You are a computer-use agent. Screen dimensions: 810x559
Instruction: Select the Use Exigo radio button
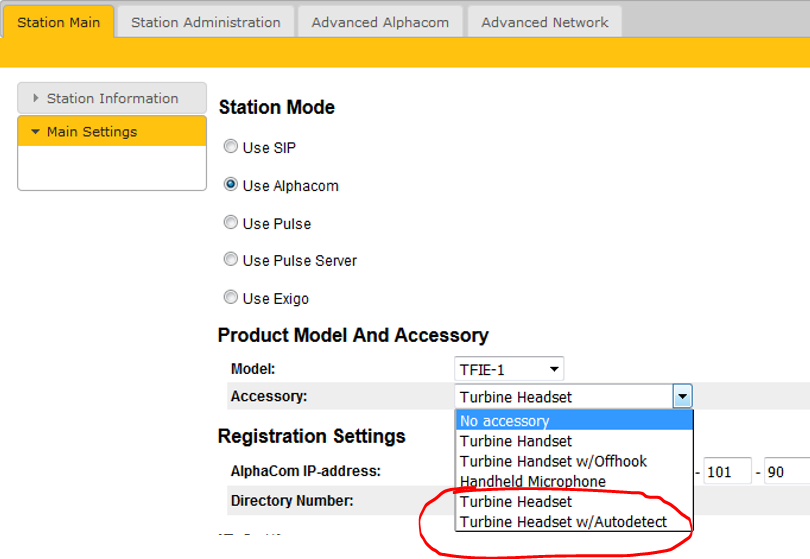231,298
